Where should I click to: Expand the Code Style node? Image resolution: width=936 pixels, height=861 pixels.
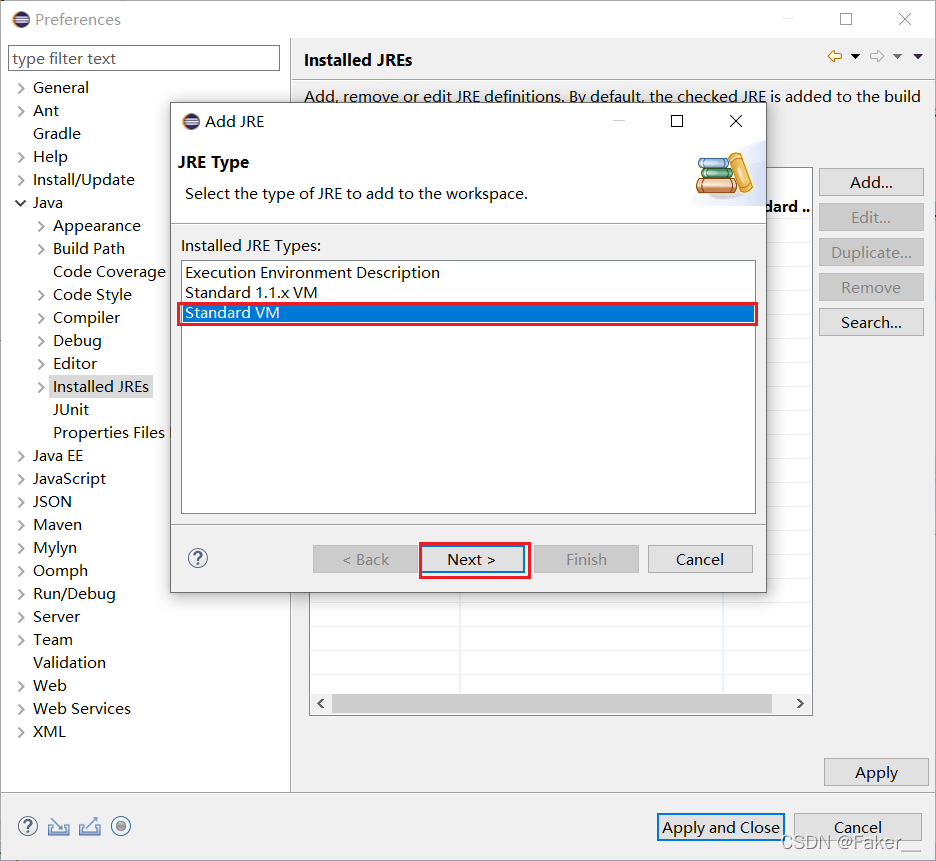(41, 295)
